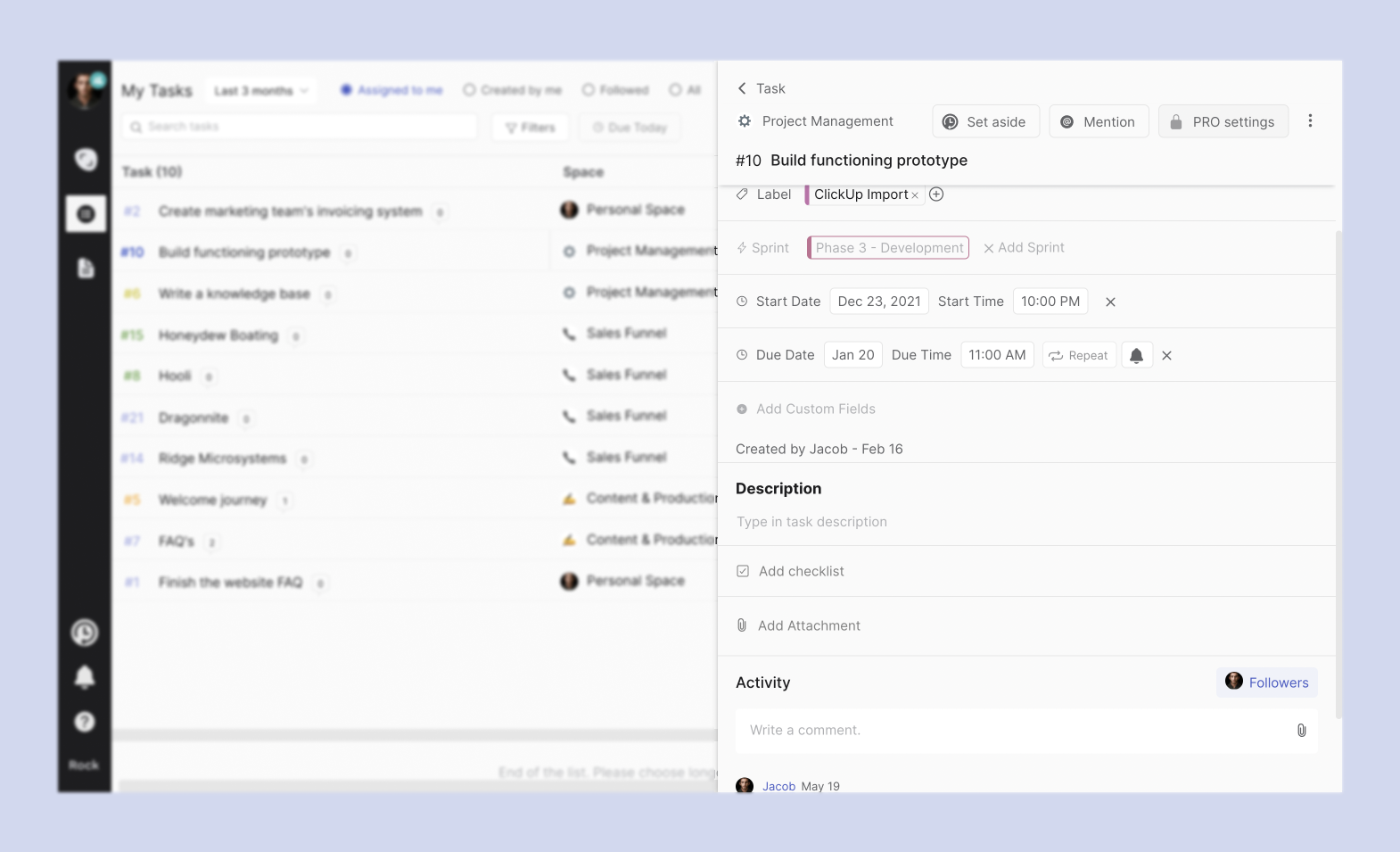Open the Start Date picker Dec 23, 2021
This screenshot has height=852, width=1400.
[x=878, y=302]
